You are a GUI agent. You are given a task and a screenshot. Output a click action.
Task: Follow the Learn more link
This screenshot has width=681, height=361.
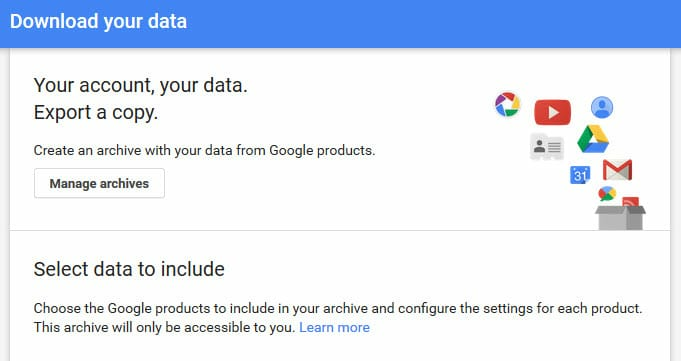(334, 327)
